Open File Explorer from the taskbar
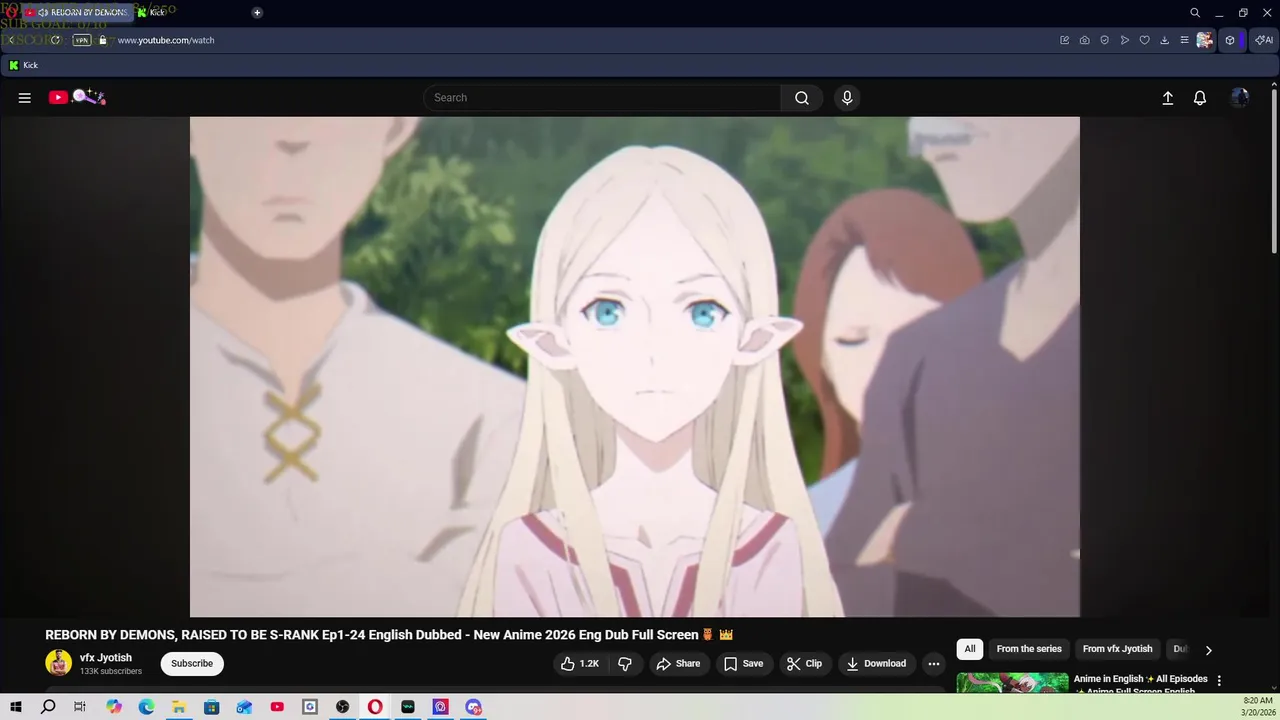The width and height of the screenshot is (1280, 720). [179, 707]
